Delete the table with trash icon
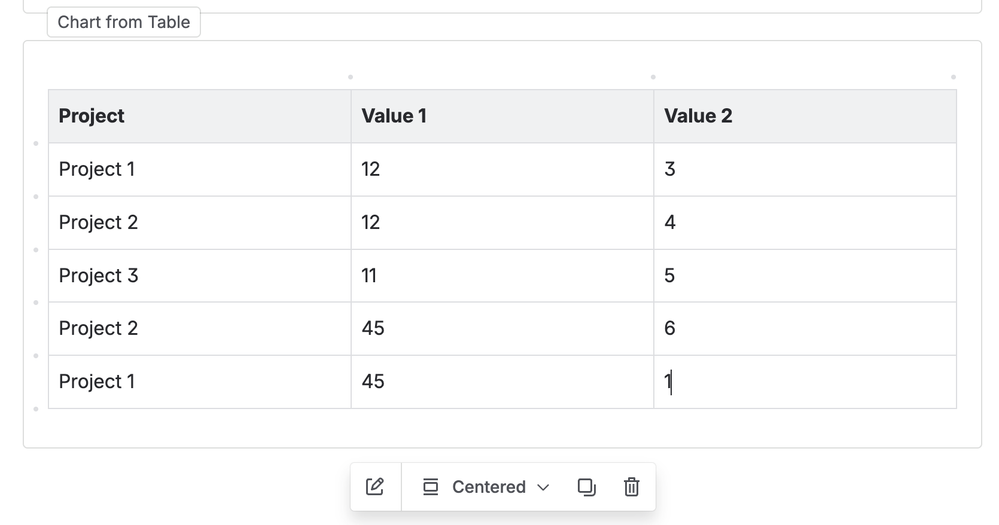The height and width of the screenshot is (525, 999). click(632, 487)
